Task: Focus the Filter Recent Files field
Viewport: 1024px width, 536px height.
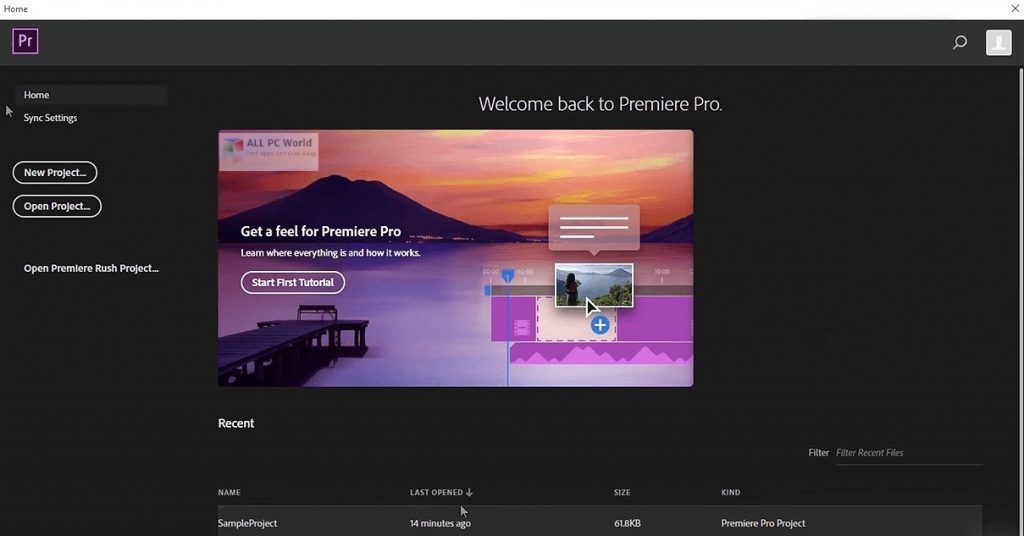Action: (909, 452)
